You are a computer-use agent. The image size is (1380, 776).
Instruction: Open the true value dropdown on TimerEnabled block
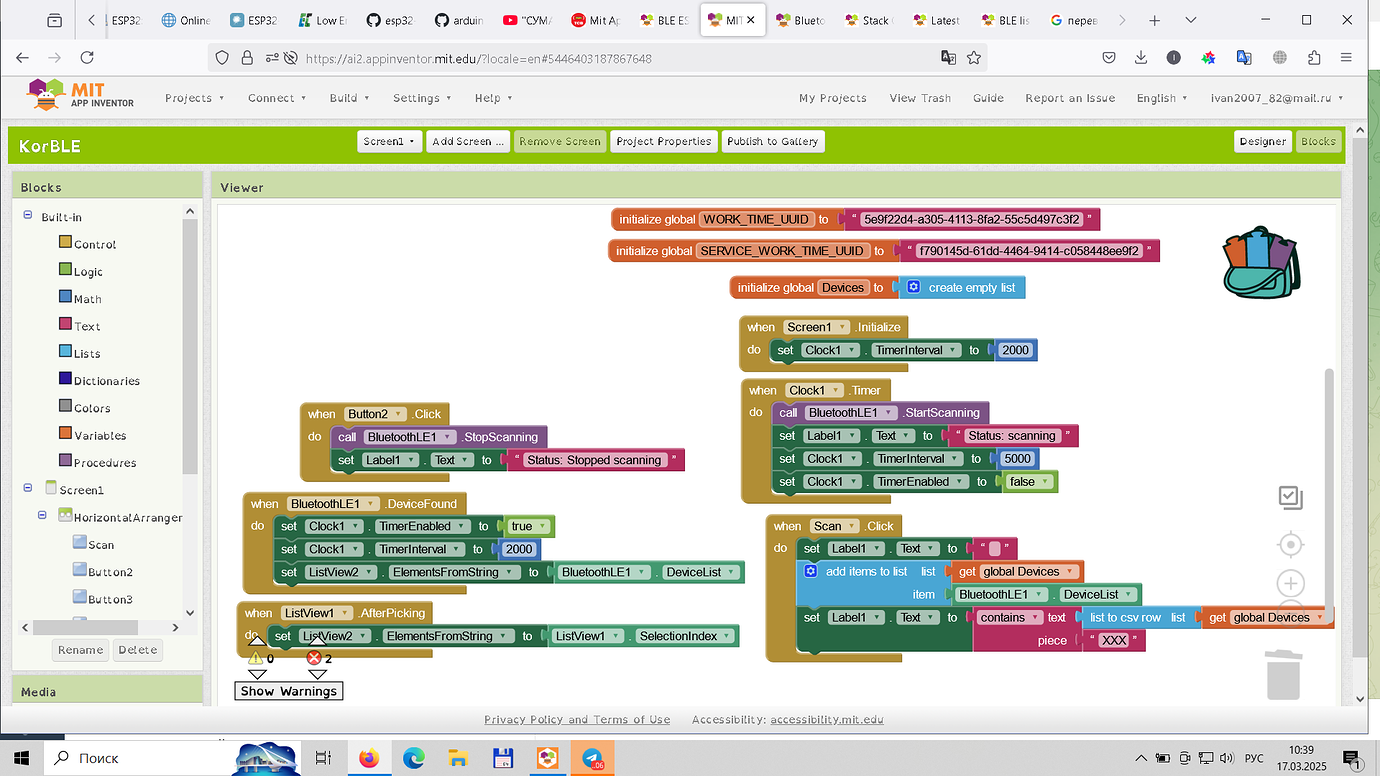(544, 526)
